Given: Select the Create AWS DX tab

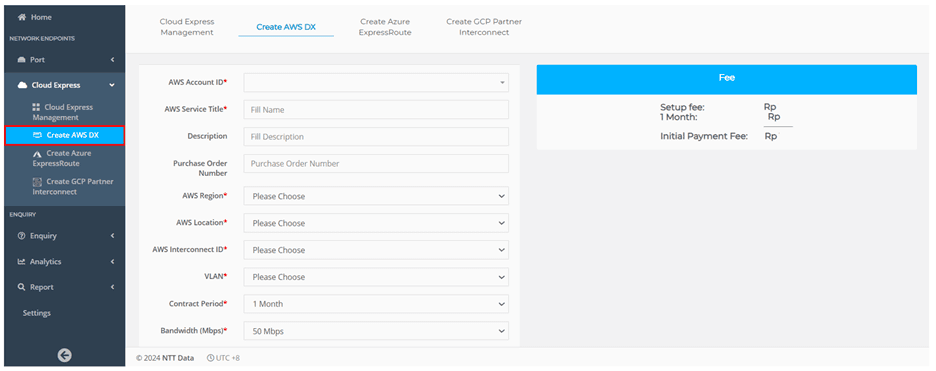Looking at the screenshot, I should [x=286, y=27].
